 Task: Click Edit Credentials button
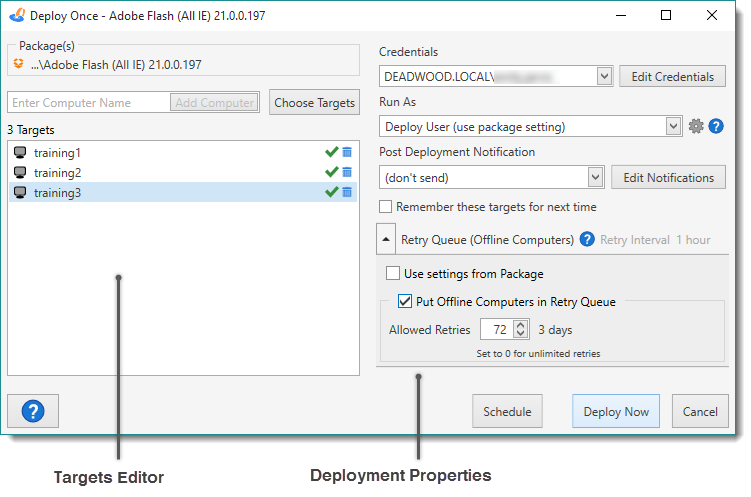(x=672, y=77)
